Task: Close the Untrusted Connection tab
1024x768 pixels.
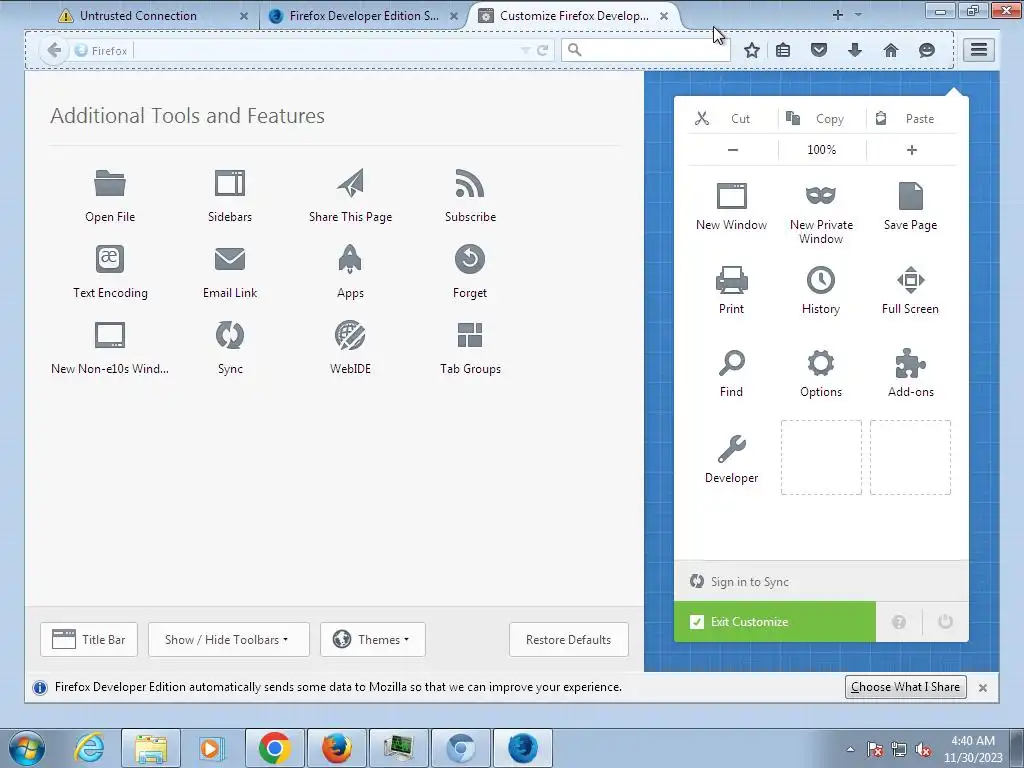Action: [244, 16]
